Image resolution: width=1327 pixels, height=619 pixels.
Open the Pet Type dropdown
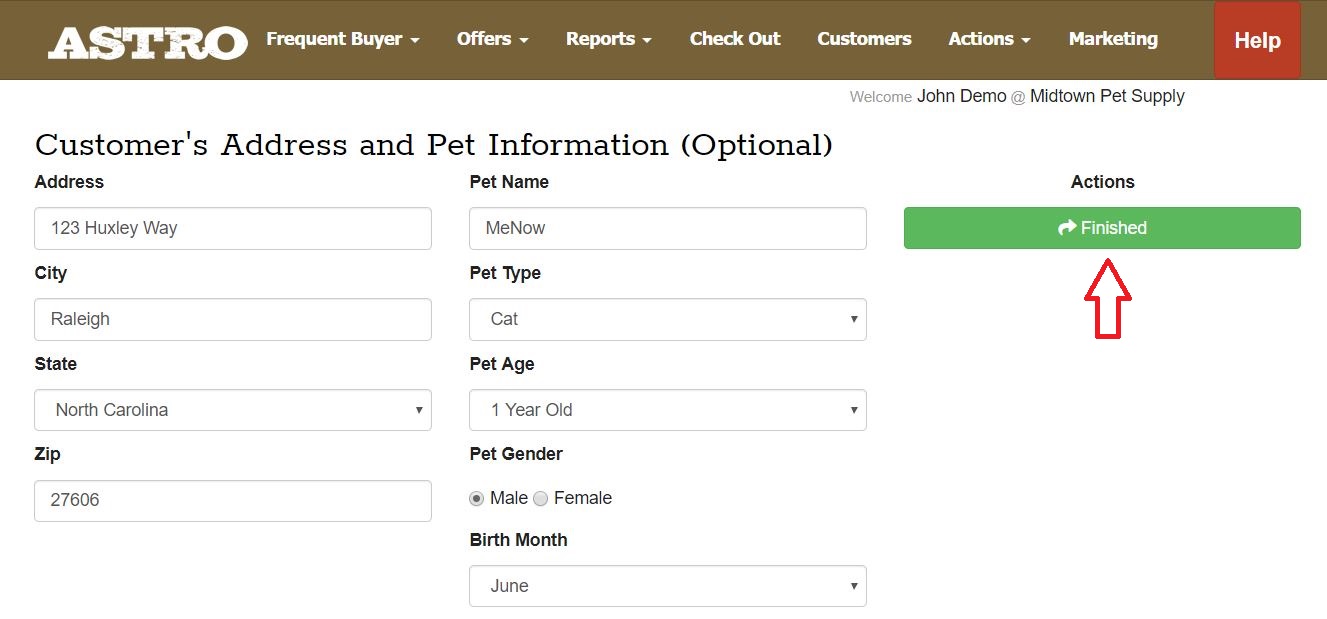click(667, 319)
